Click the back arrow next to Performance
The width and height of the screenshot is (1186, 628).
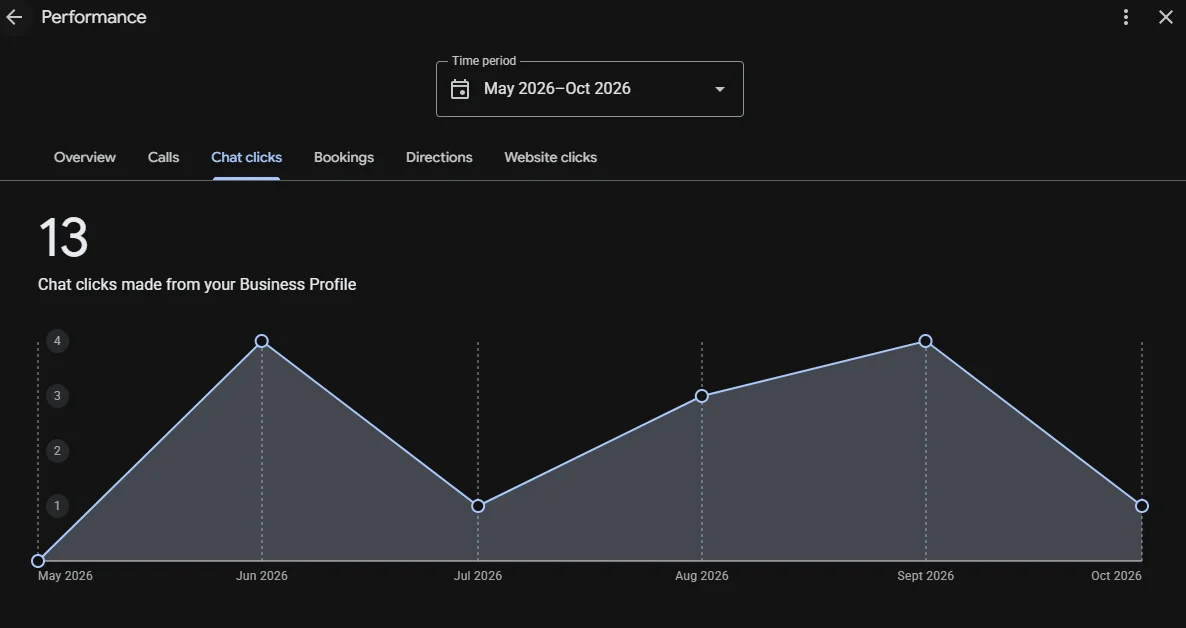pyautogui.click(x=14, y=17)
